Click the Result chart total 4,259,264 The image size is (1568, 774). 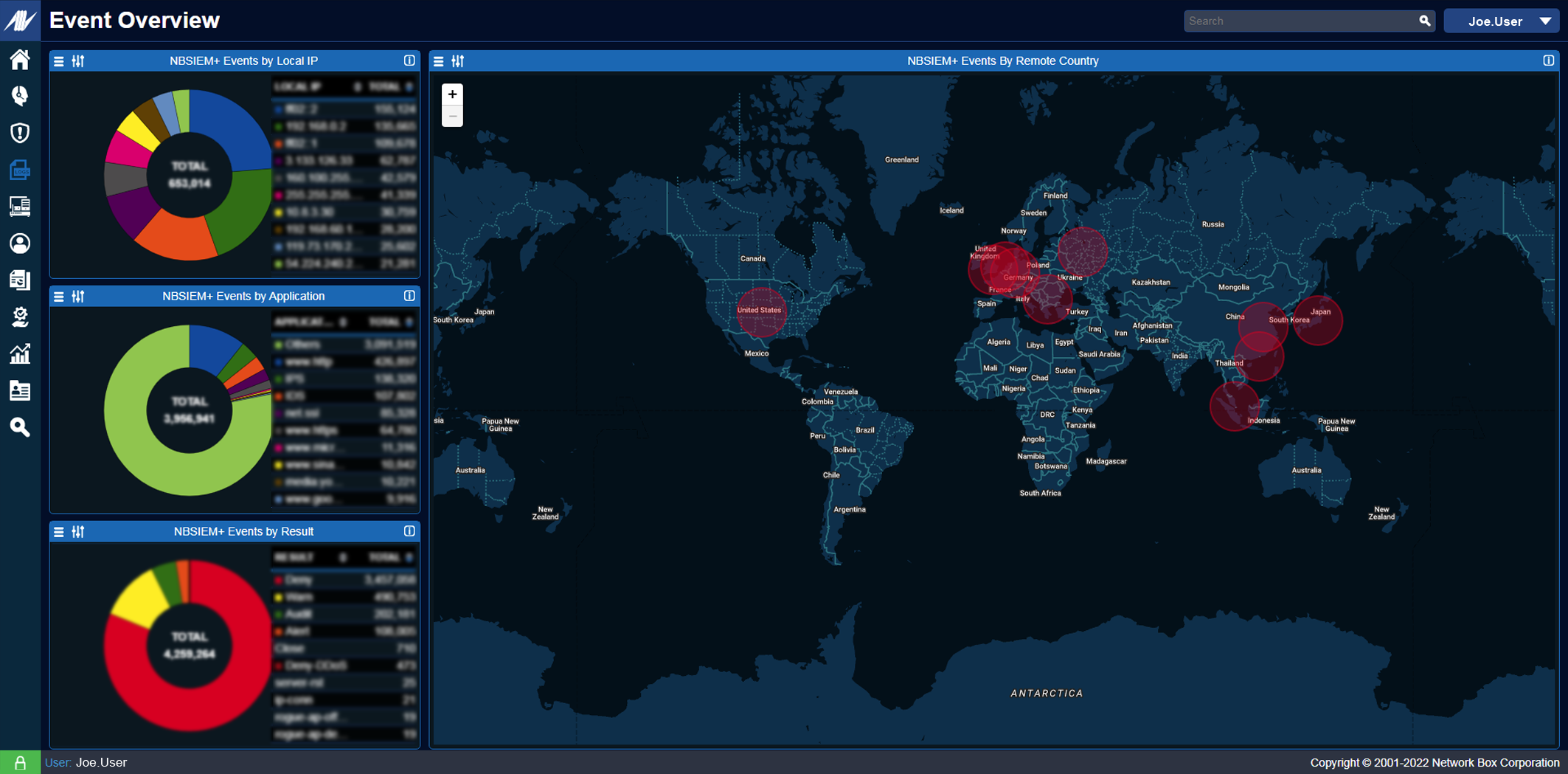(190, 654)
